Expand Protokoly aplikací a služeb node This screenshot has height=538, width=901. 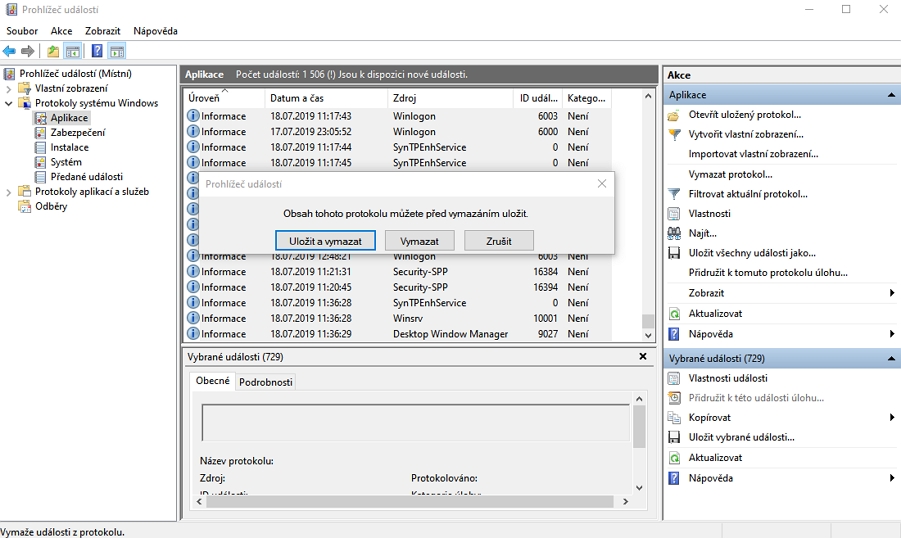(x=9, y=192)
